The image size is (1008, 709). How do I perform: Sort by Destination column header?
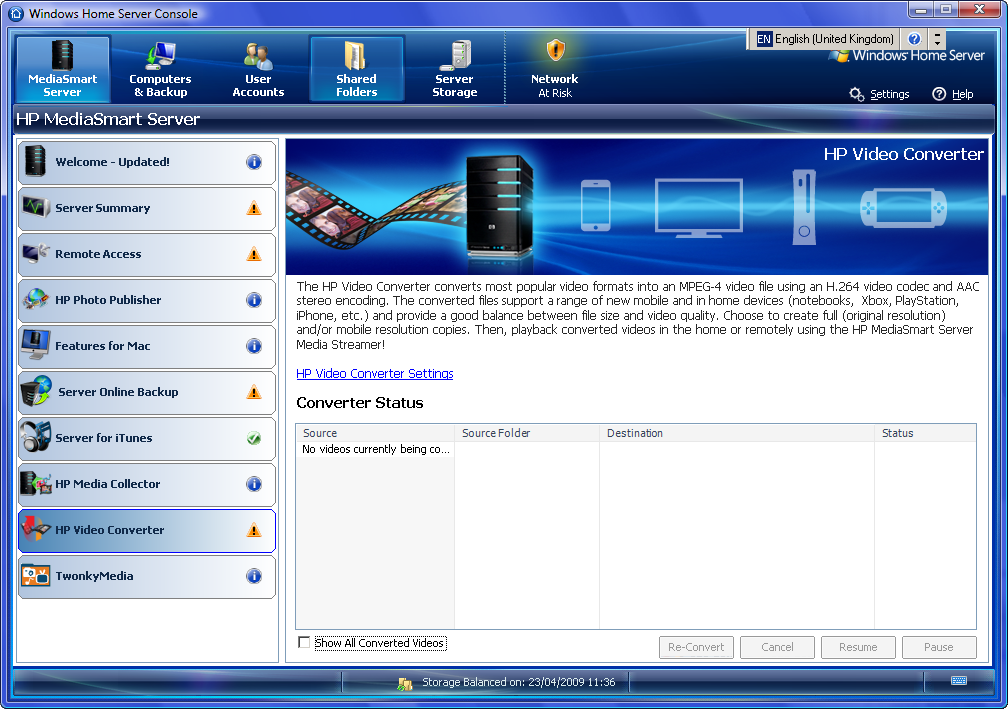737,433
